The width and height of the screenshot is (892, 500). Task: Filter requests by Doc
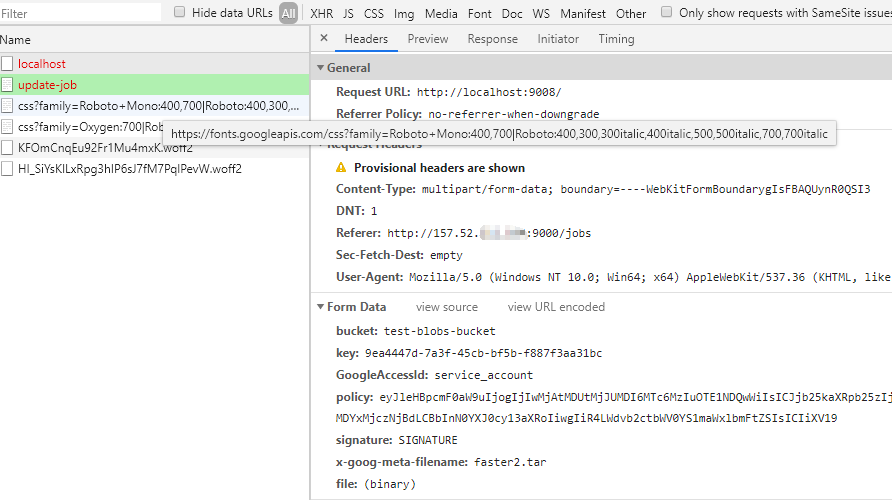pos(512,14)
